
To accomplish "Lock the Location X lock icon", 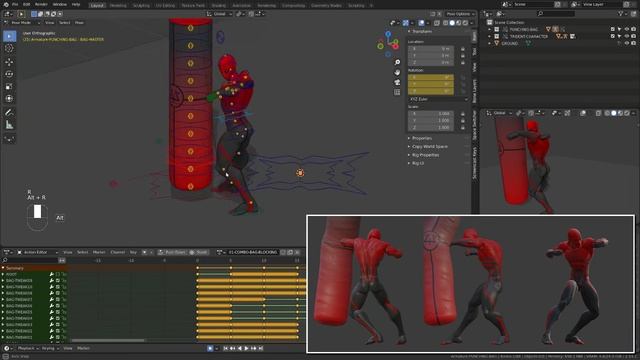I will pos(463,49).
